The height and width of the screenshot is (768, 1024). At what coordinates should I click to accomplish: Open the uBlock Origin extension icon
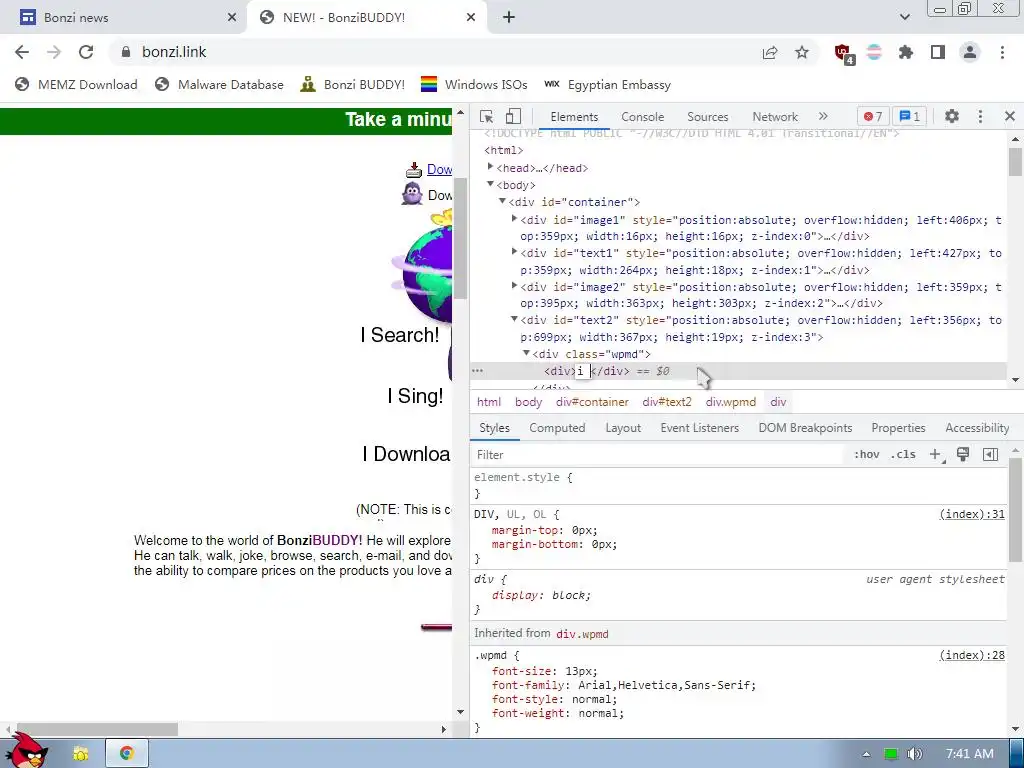843,53
